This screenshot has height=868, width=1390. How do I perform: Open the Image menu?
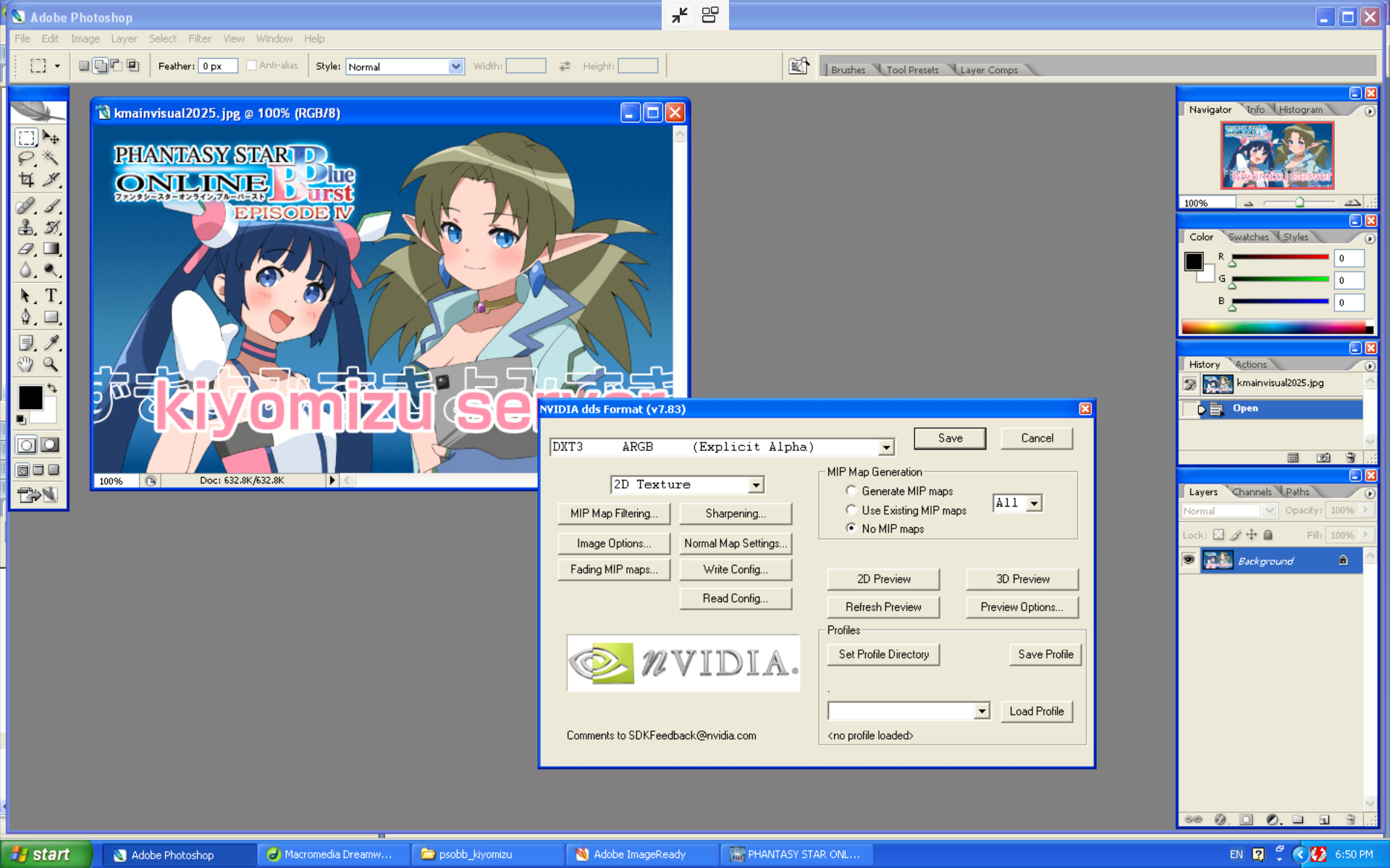pos(85,38)
